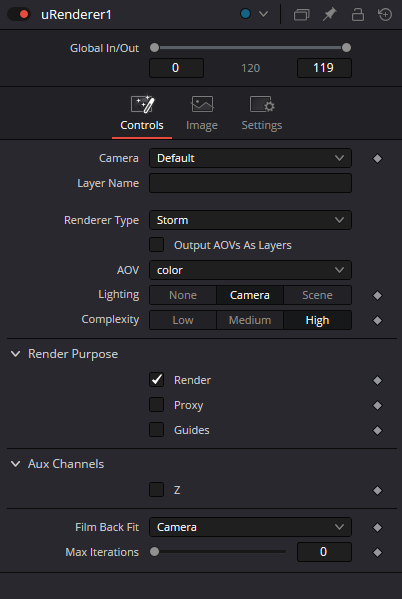The image size is (402, 599).
Task: Set Lighting to Scene
Action: click(317, 295)
